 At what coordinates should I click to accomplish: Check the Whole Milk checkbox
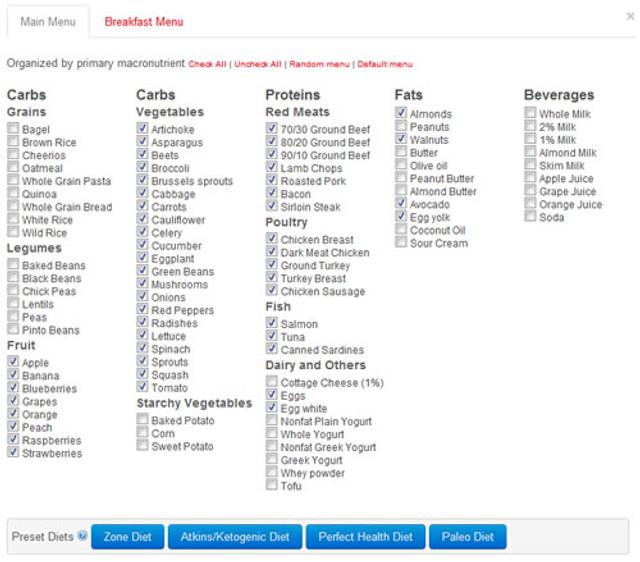point(531,114)
